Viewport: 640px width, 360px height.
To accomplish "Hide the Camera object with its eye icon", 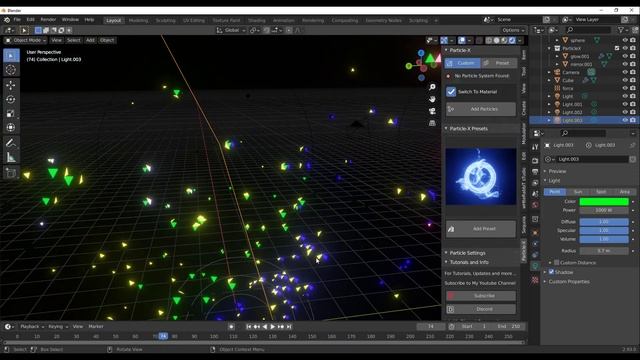I will (625, 72).
